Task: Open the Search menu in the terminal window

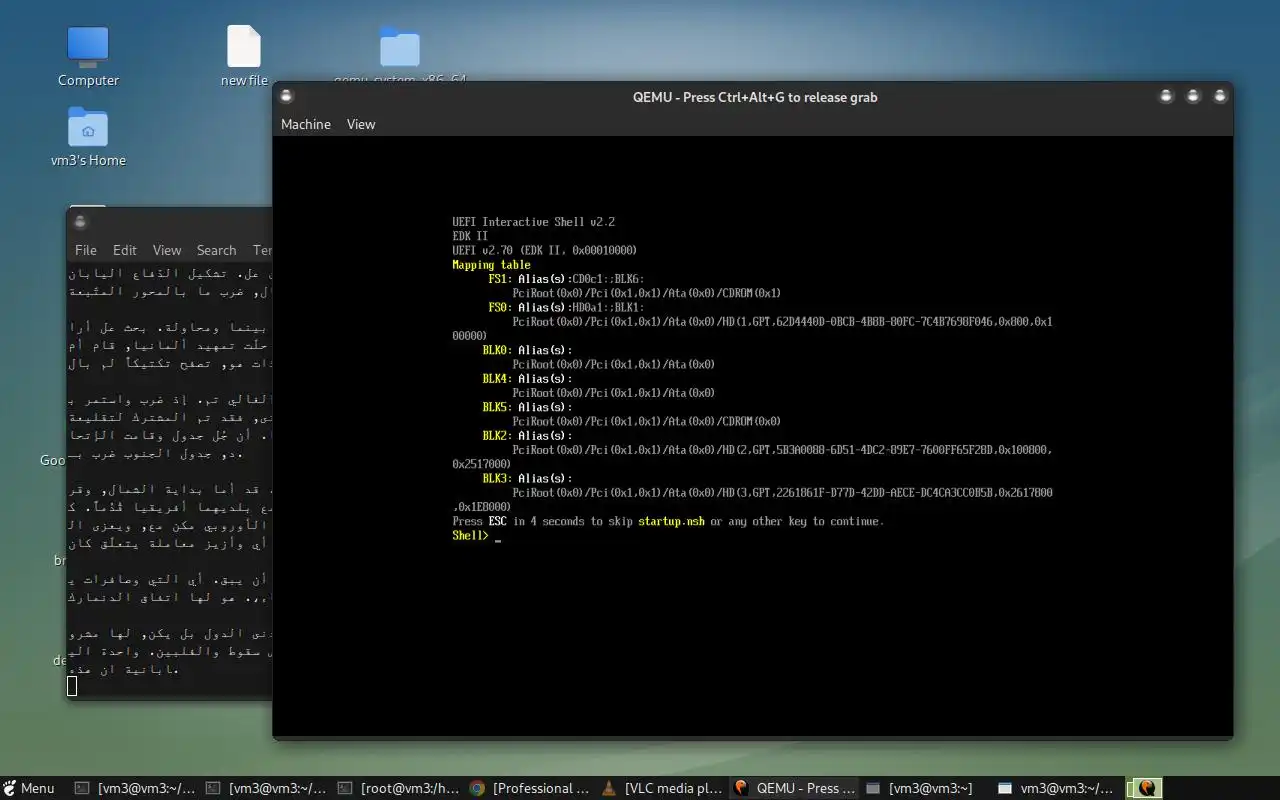Action: pos(216,250)
